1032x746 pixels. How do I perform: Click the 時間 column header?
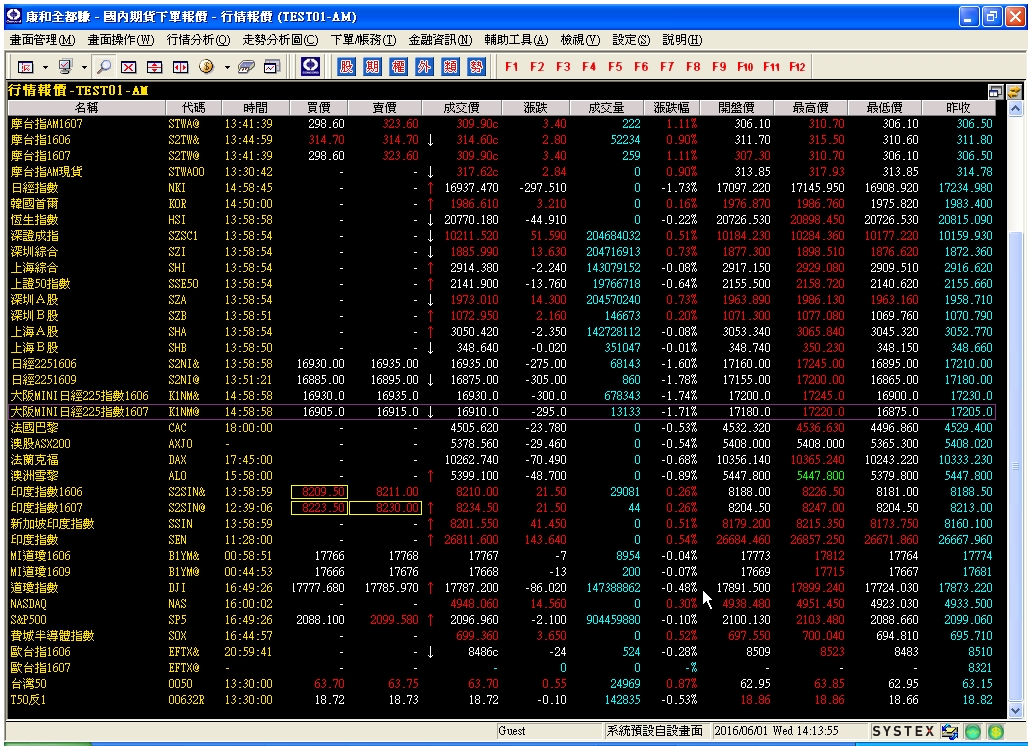tap(255, 107)
